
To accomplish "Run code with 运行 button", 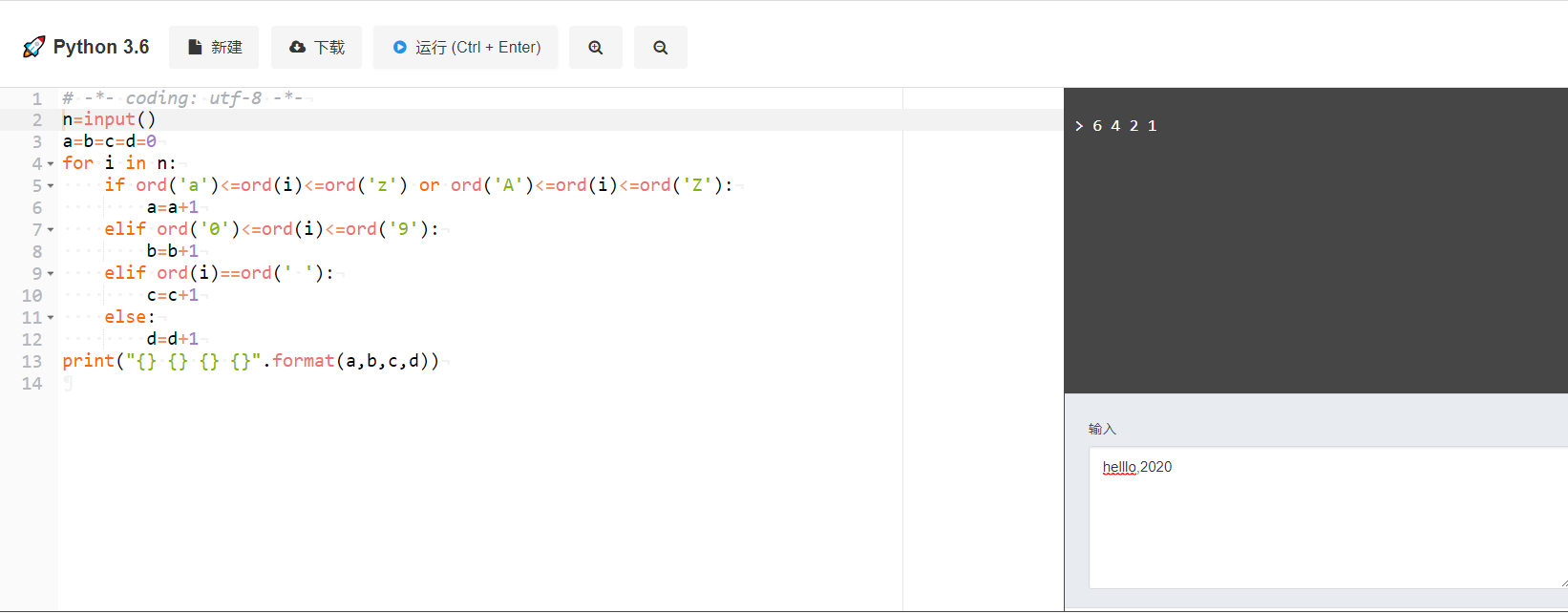I will coord(465,48).
